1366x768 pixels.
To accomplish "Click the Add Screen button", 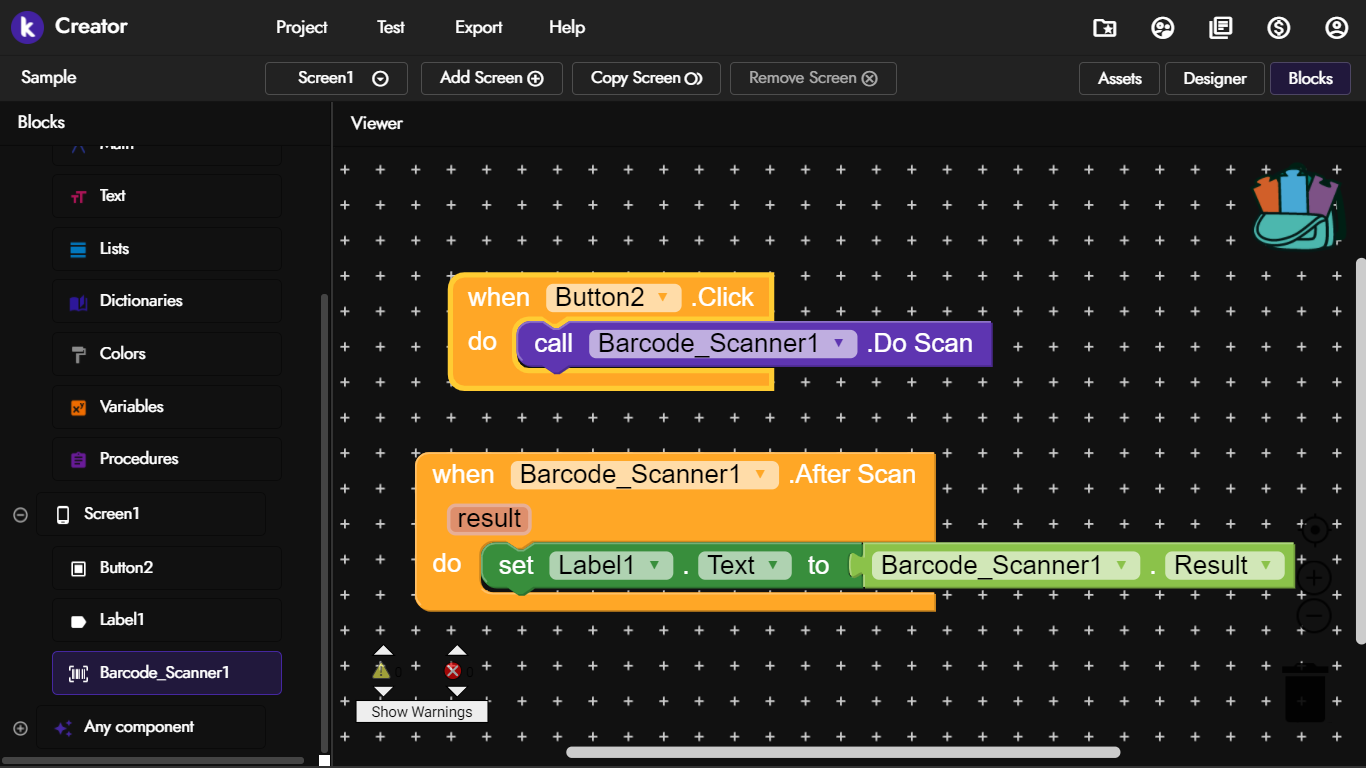I will click(x=491, y=78).
